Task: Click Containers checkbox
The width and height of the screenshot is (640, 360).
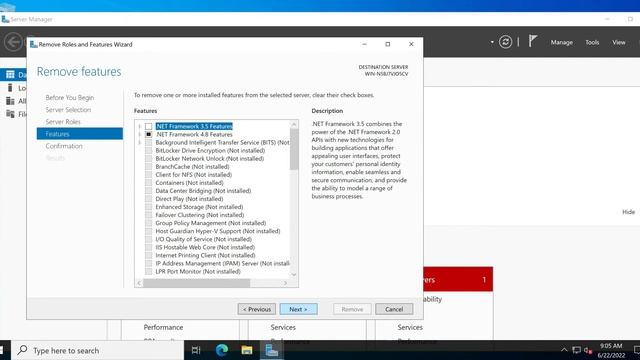Action: [x=149, y=183]
